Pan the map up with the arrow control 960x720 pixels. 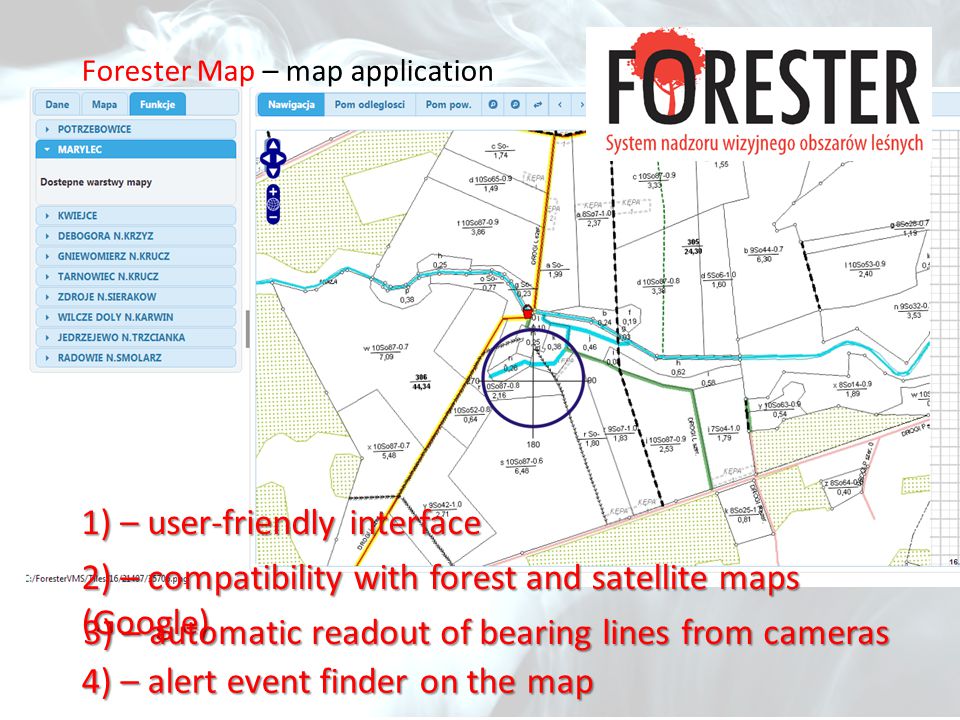tap(273, 145)
